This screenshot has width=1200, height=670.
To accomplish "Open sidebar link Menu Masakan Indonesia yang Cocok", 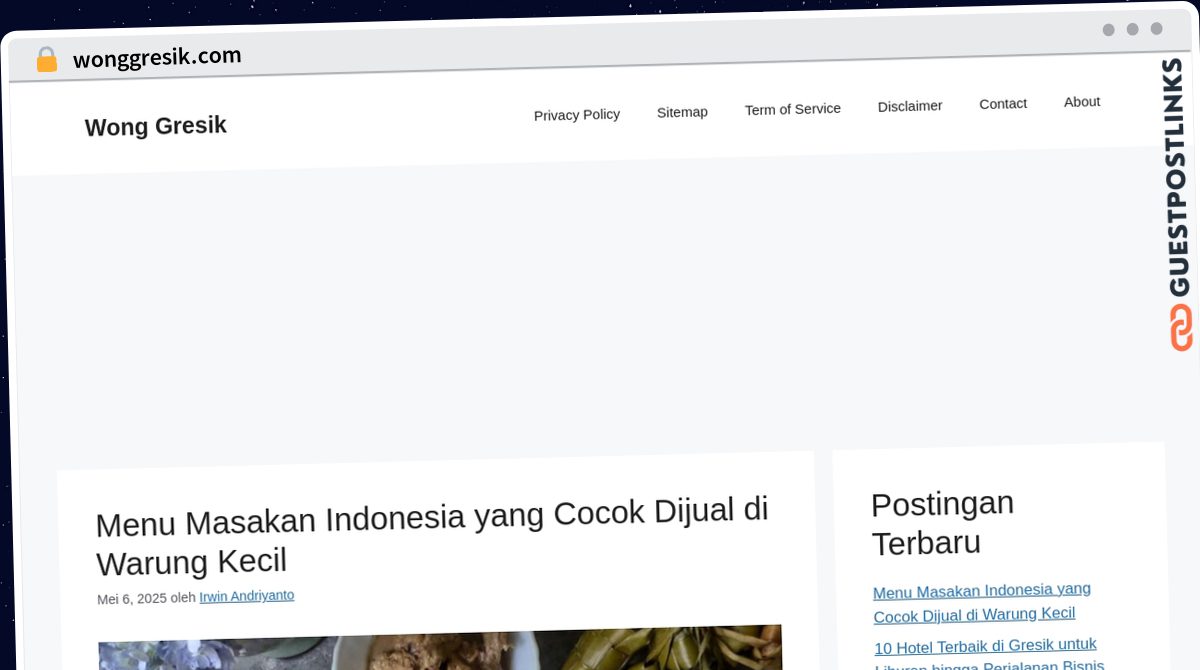I will pyautogui.click(x=982, y=602).
